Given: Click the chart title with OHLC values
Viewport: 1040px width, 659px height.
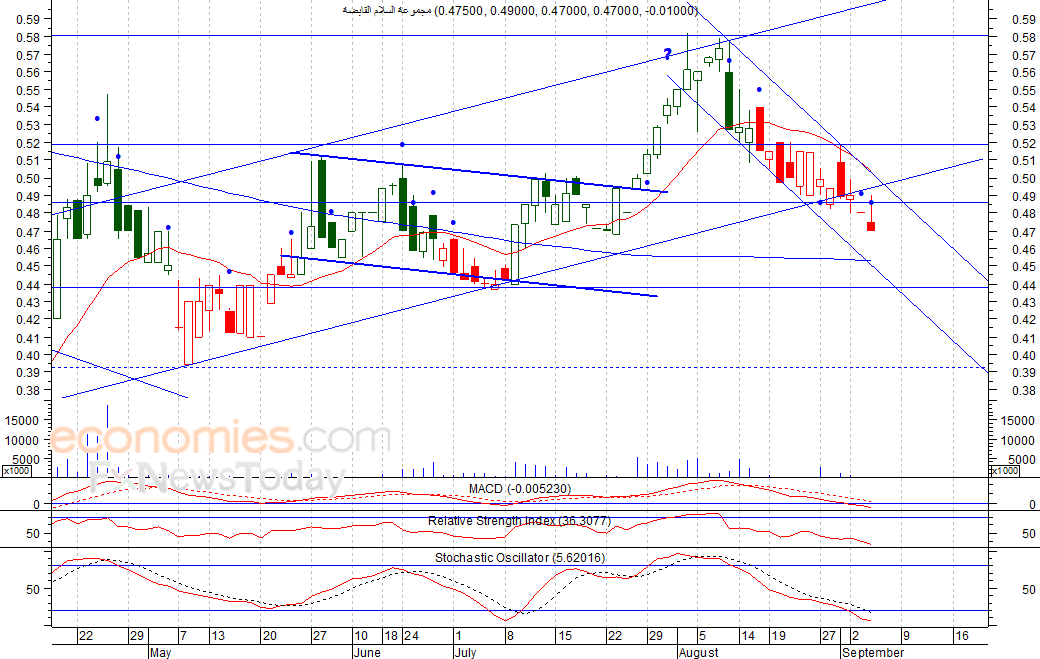Looking at the screenshot, I should click(x=520, y=10).
